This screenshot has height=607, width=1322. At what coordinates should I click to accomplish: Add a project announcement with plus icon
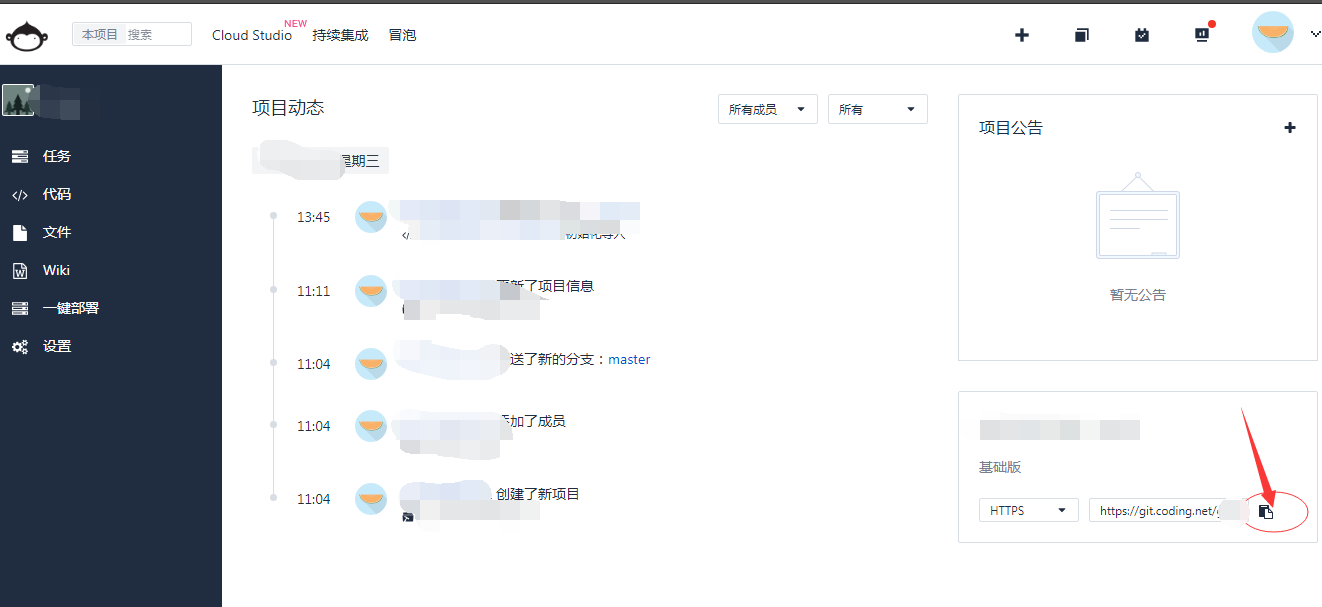pyautogui.click(x=1290, y=127)
